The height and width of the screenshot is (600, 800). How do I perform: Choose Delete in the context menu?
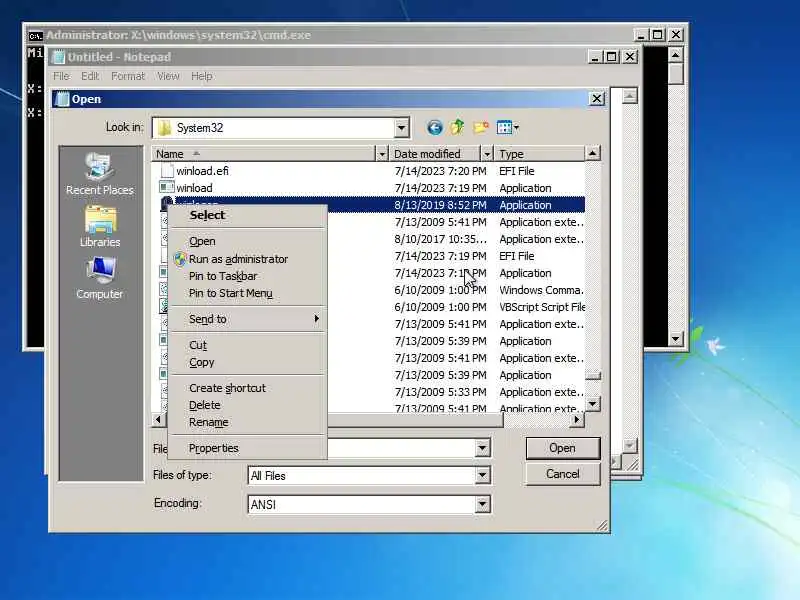tap(247, 405)
